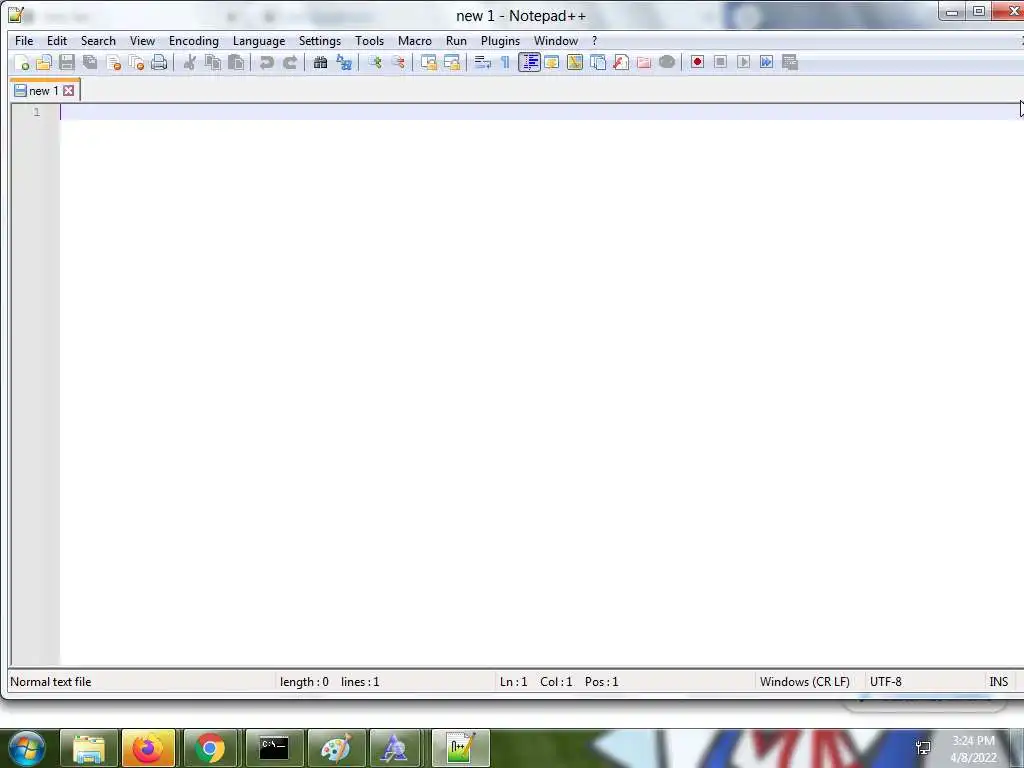
Task: Start macro recording with red Record icon
Action: click(697, 63)
